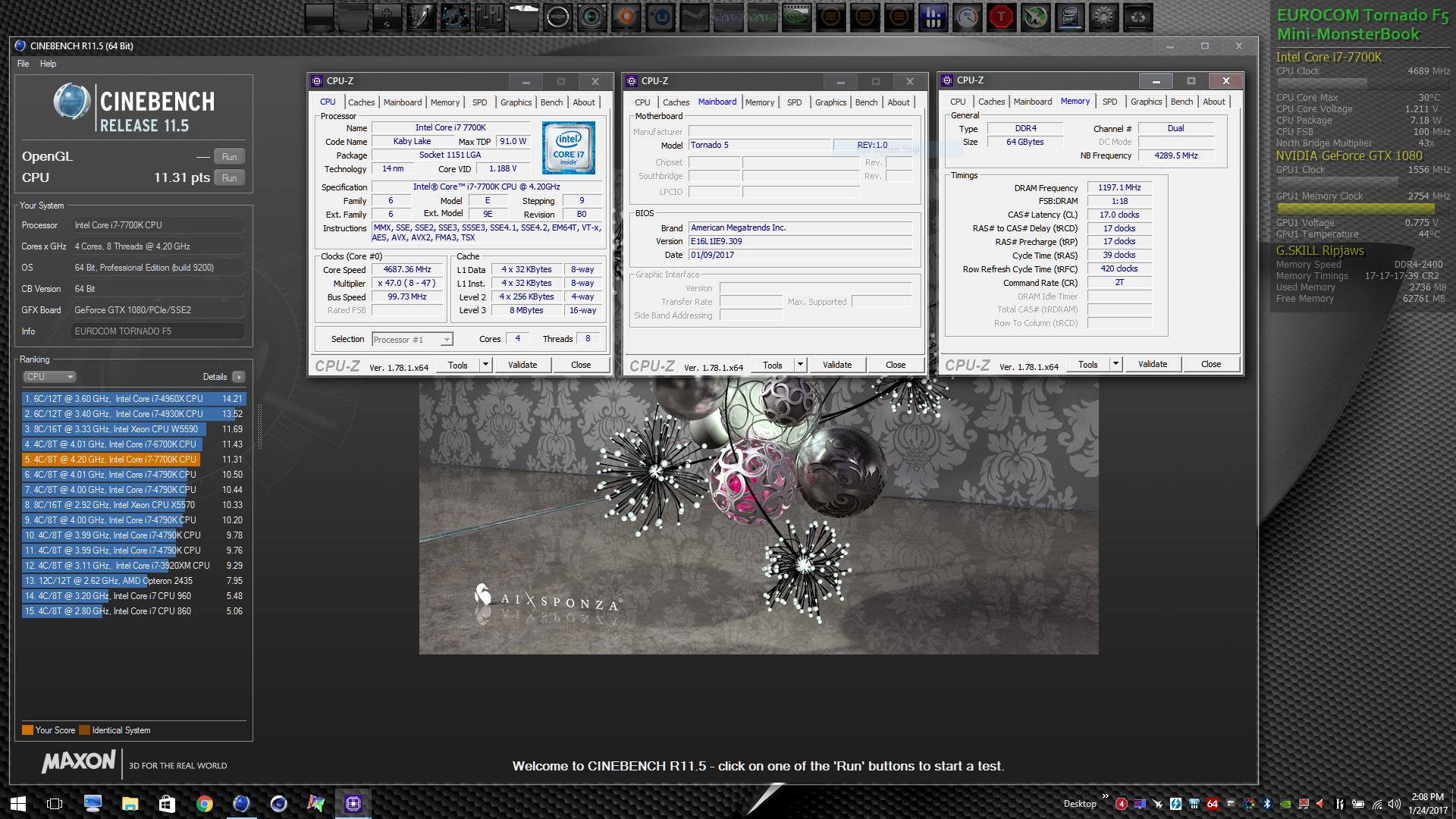Open the volume speaker tray icon
Image resolution: width=1456 pixels, height=819 pixels.
(1394, 804)
